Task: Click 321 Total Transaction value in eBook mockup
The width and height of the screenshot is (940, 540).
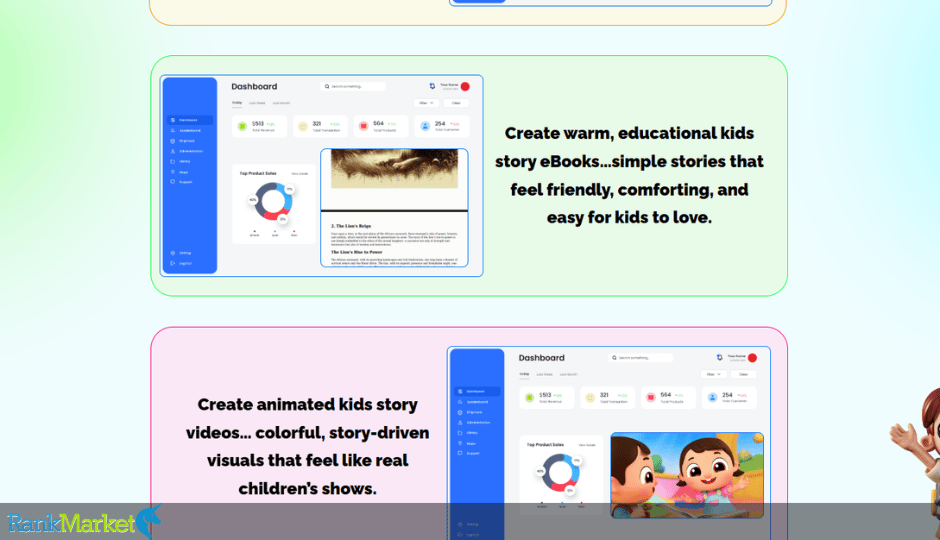Action: pyautogui.click(x=317, y=124)
